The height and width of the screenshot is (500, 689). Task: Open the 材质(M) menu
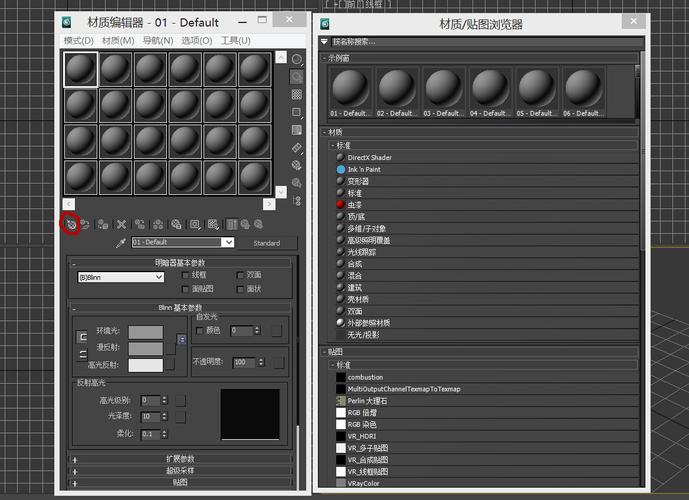[x=116, y=40]
